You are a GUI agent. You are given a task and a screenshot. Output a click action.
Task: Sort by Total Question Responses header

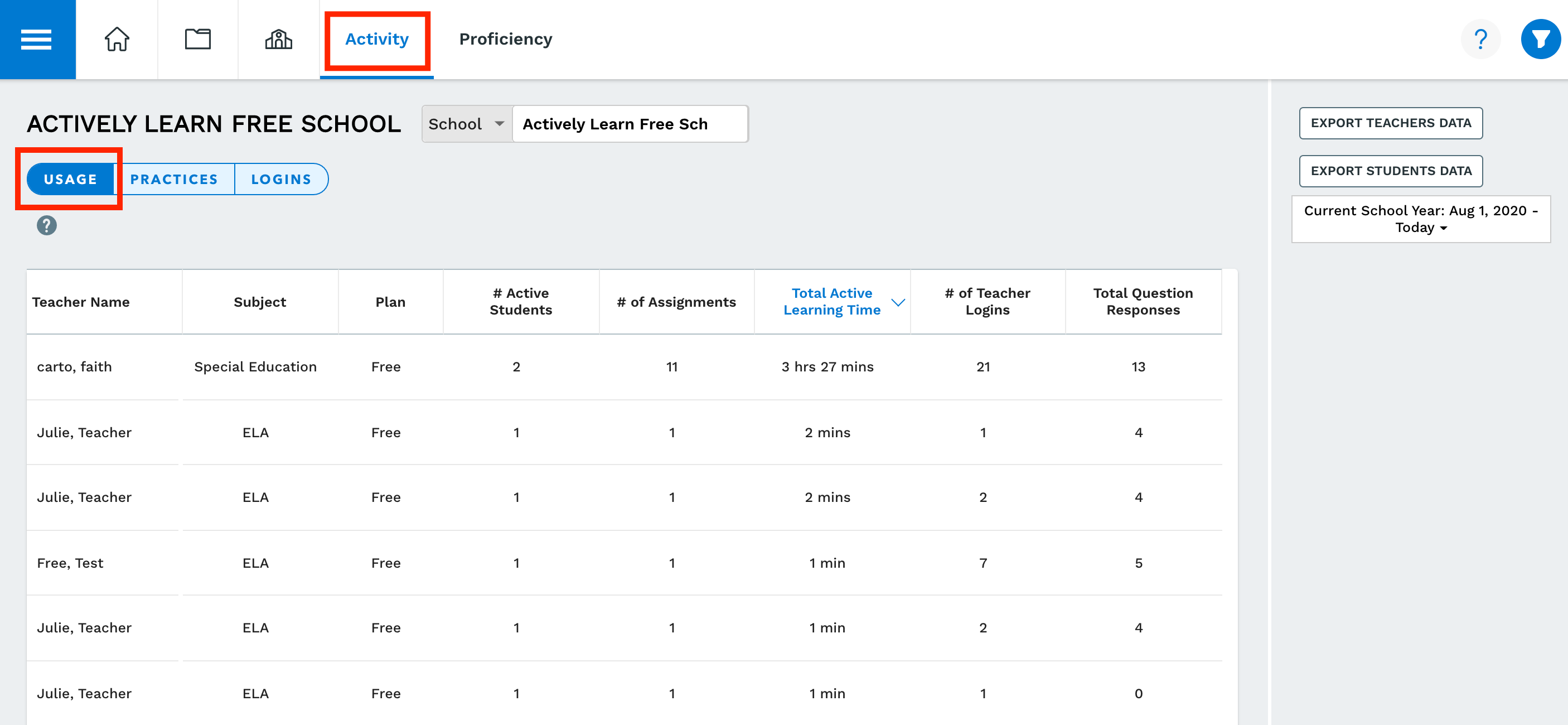[x=1143, y=302]
